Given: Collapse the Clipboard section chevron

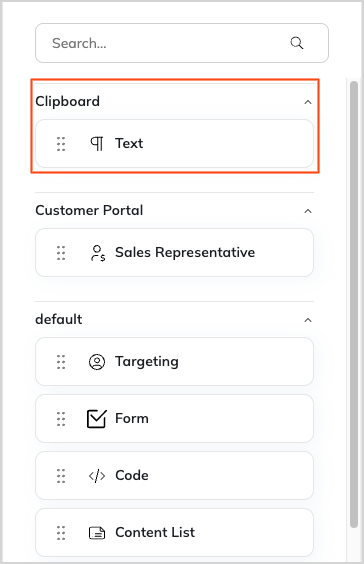Looking at the screenshot, I should coord(308,102).
